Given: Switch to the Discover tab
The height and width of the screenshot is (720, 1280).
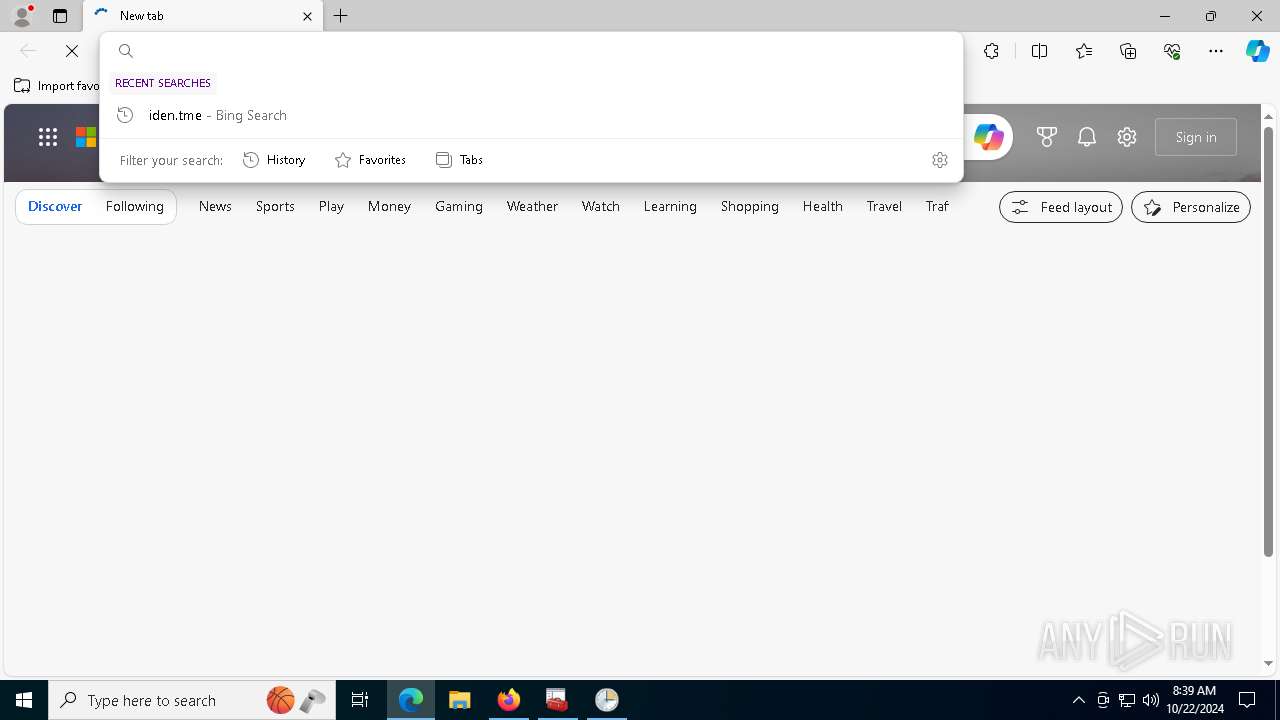Looking at the screenshot, I should (55, 206).
